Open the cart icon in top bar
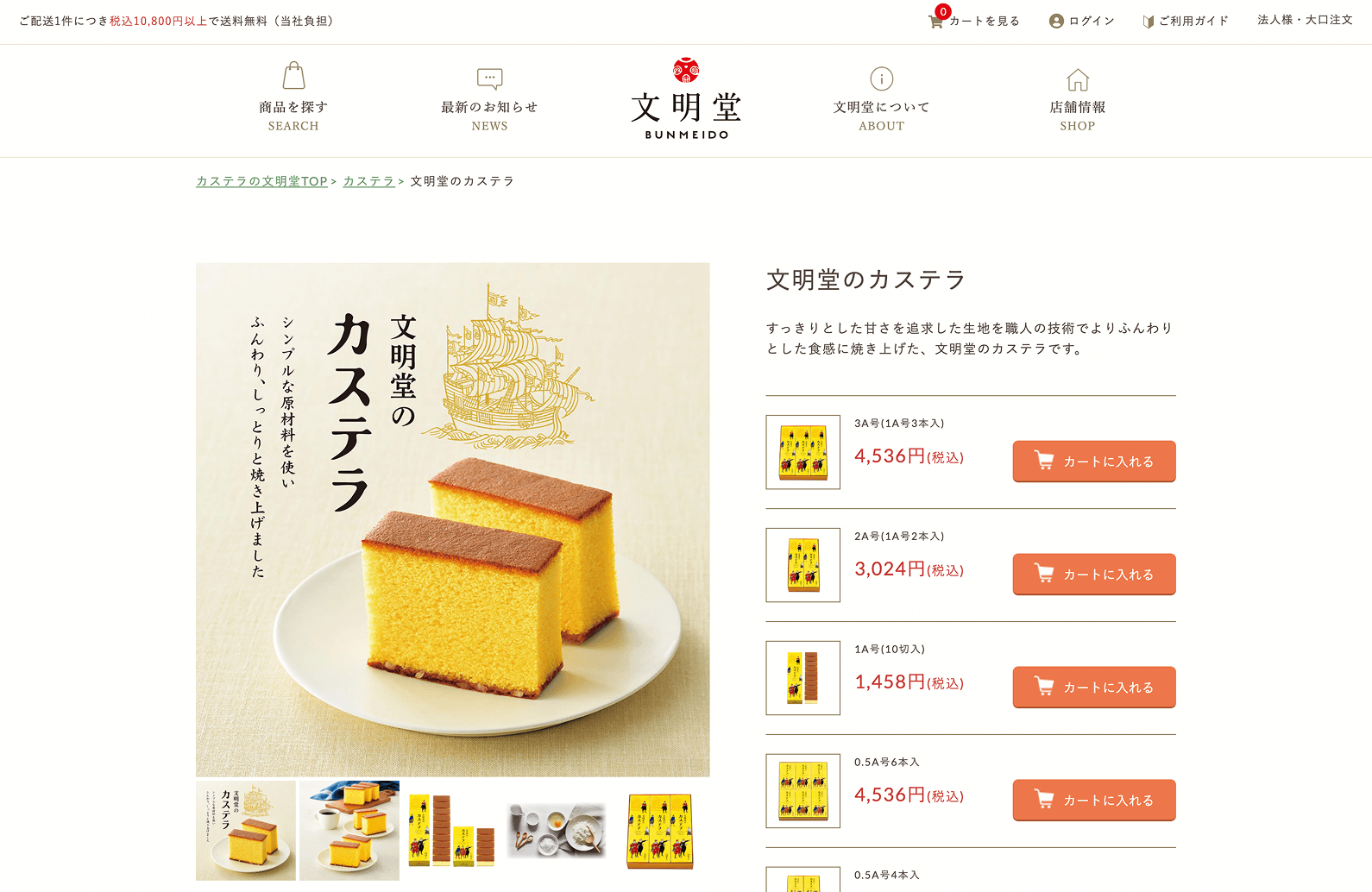The width and height of the screenshot is (1372, 892). (935, 22)
